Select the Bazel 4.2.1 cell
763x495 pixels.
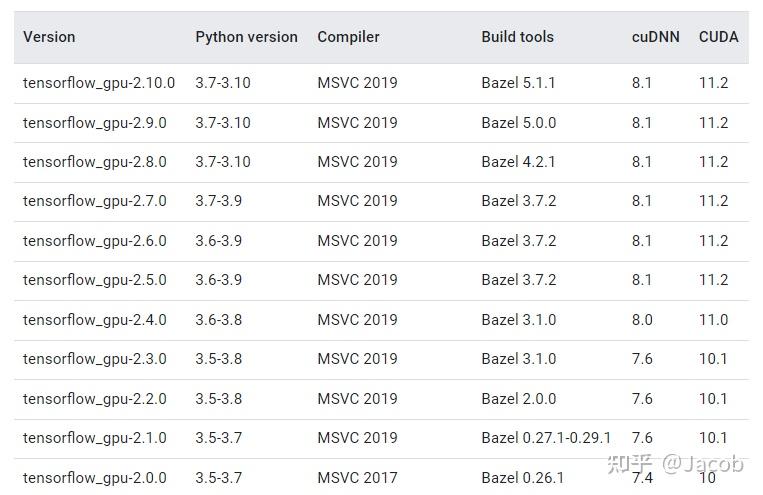(x=518, y=162)
